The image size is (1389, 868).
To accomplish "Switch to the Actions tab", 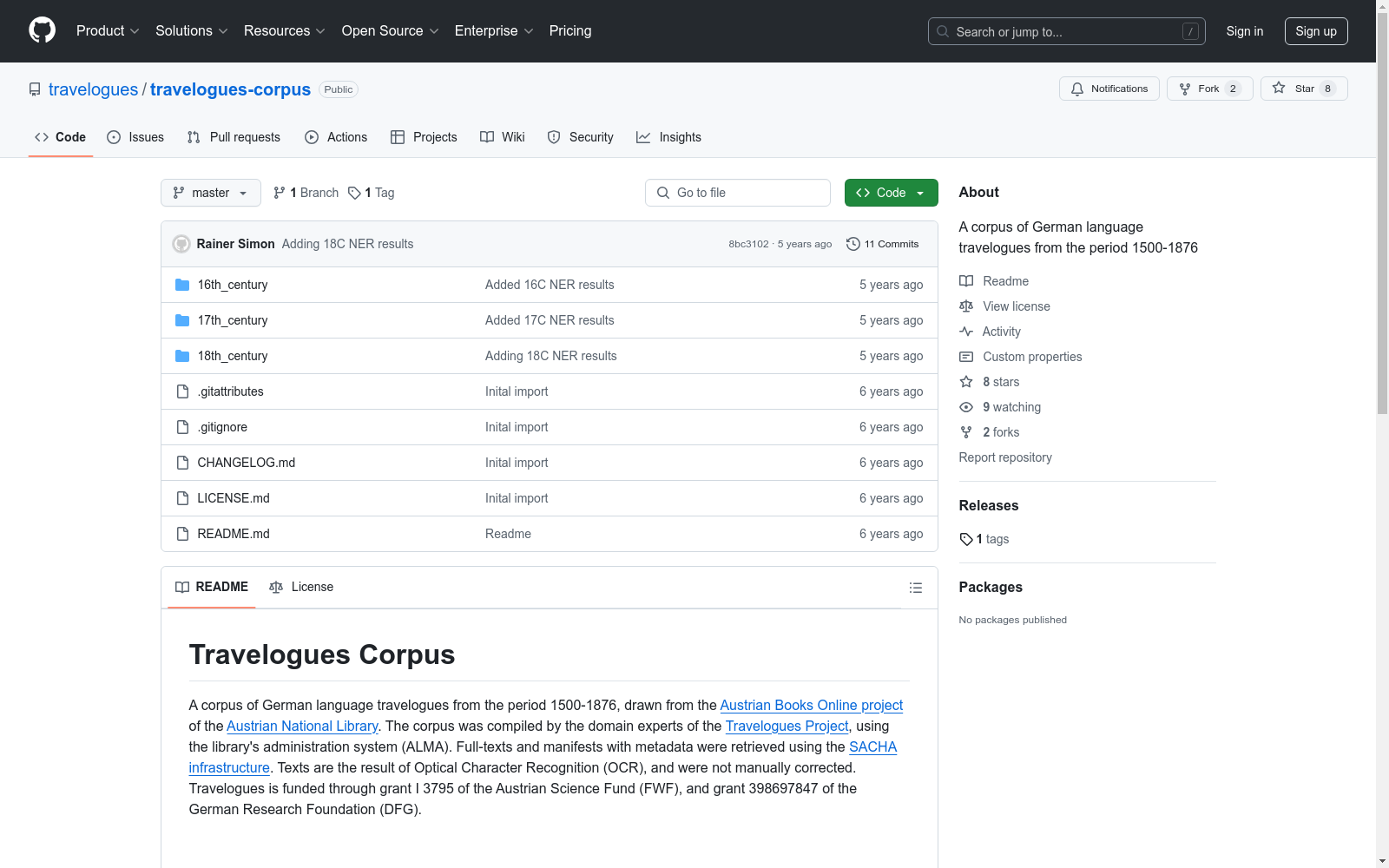I will [x=336, y=137].
